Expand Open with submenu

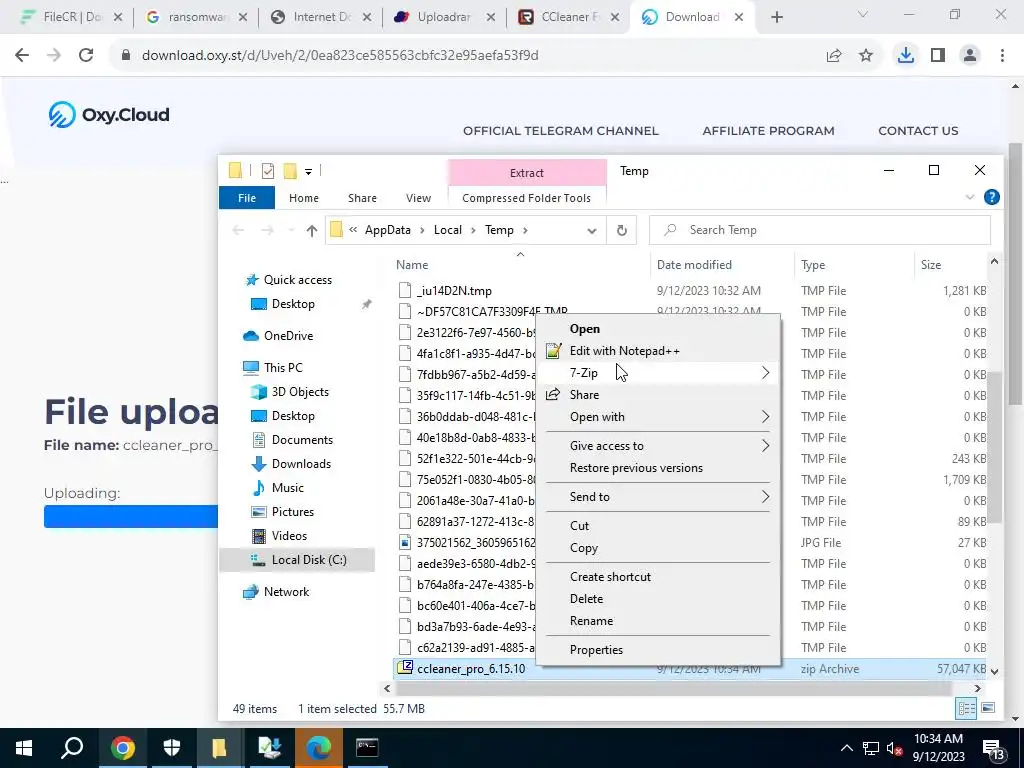(658, 417)
